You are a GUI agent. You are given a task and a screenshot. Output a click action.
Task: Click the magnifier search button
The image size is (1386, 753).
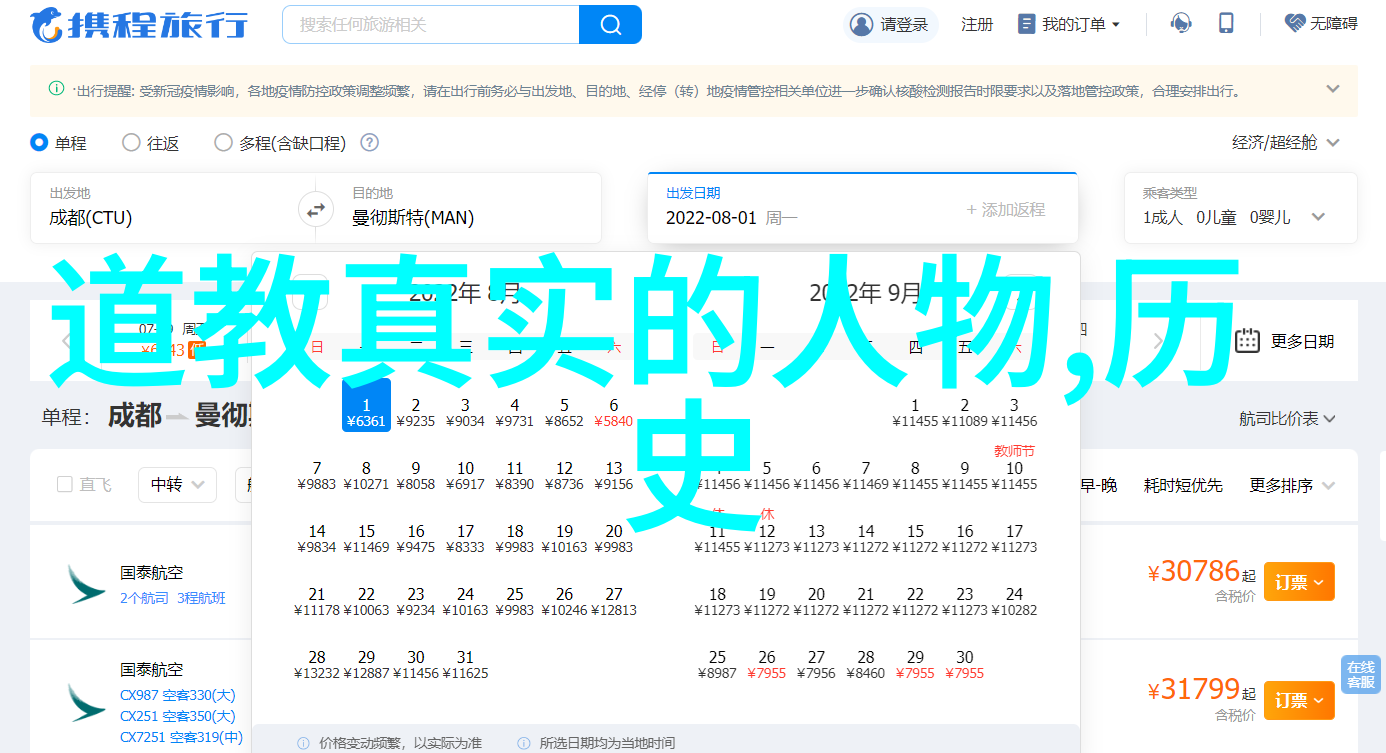click(610, 24)
